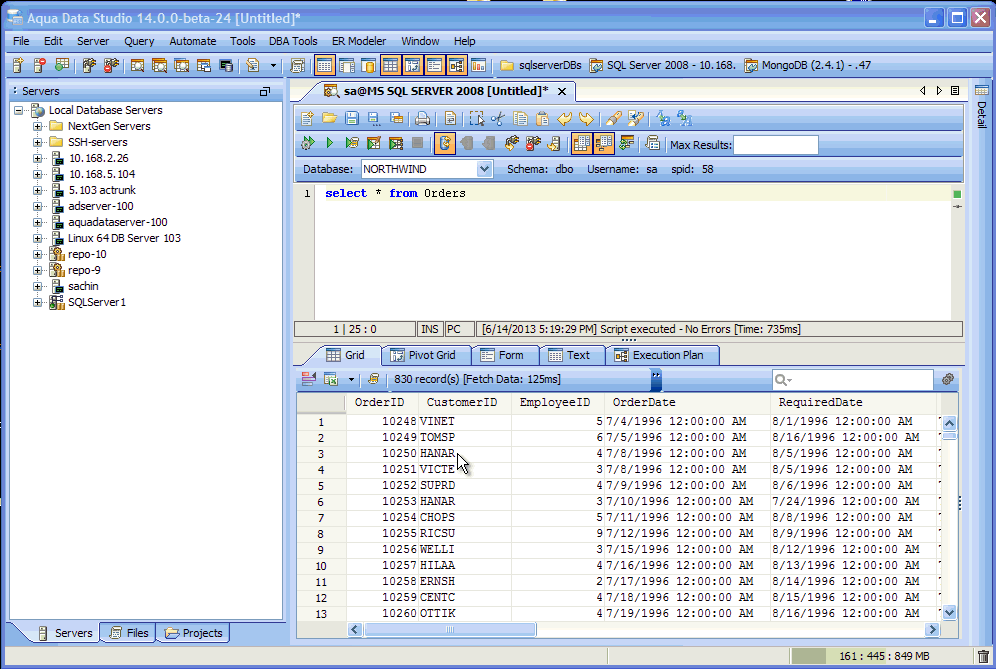This screenshot has width=996, height=669.
Task: Click the New script icon in the editor toolbar
Action: pyautogui.click(x=307, y=118)
